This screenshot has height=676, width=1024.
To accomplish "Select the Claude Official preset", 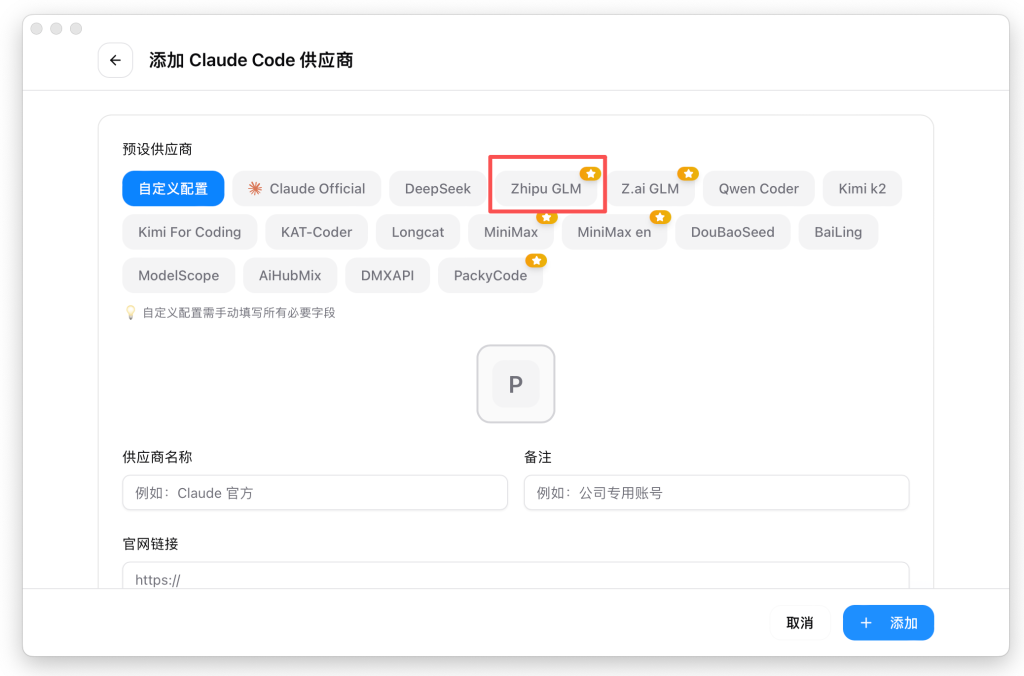I will click(307, 189).
